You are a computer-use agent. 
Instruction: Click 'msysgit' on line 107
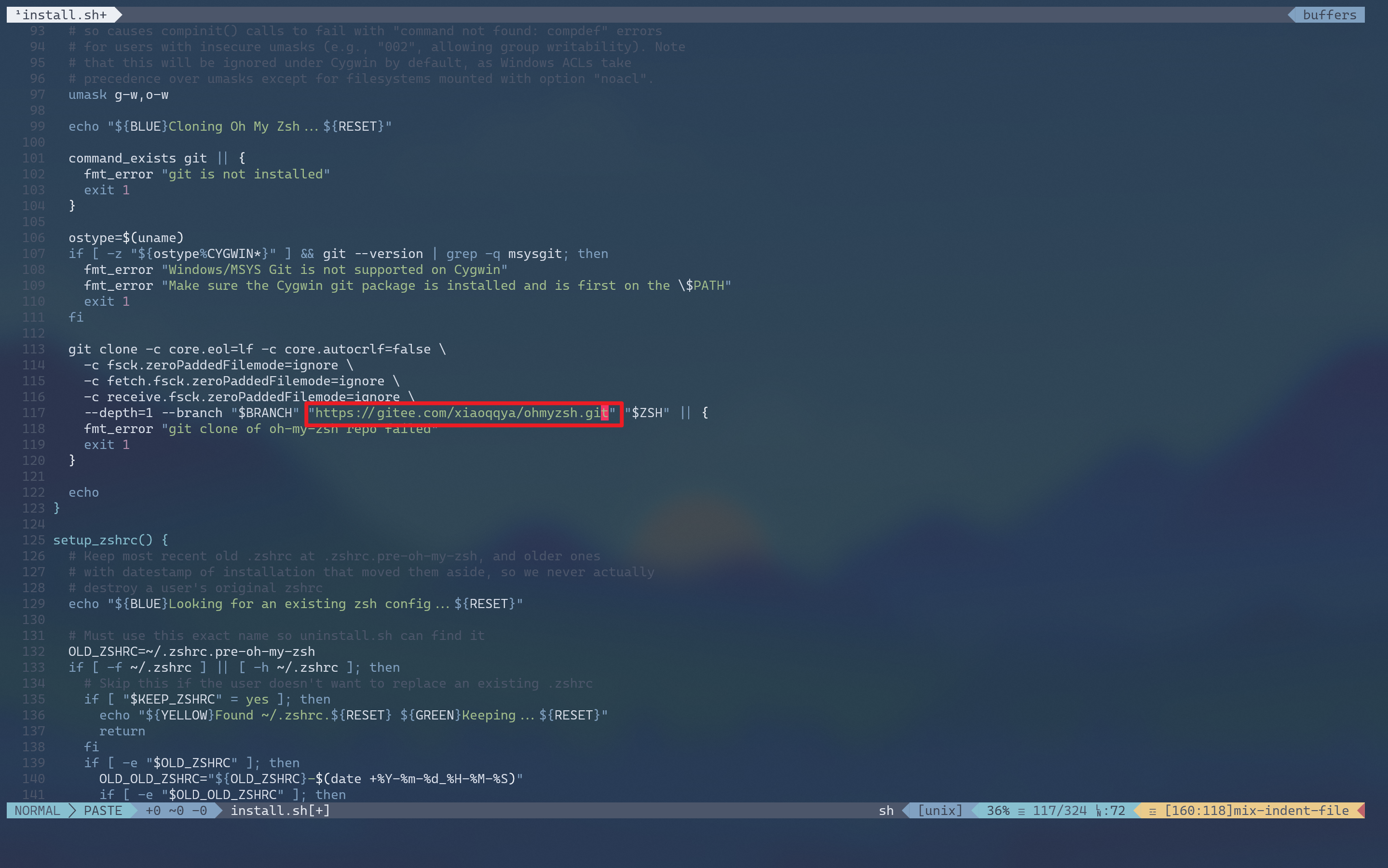tap(534, 254)
